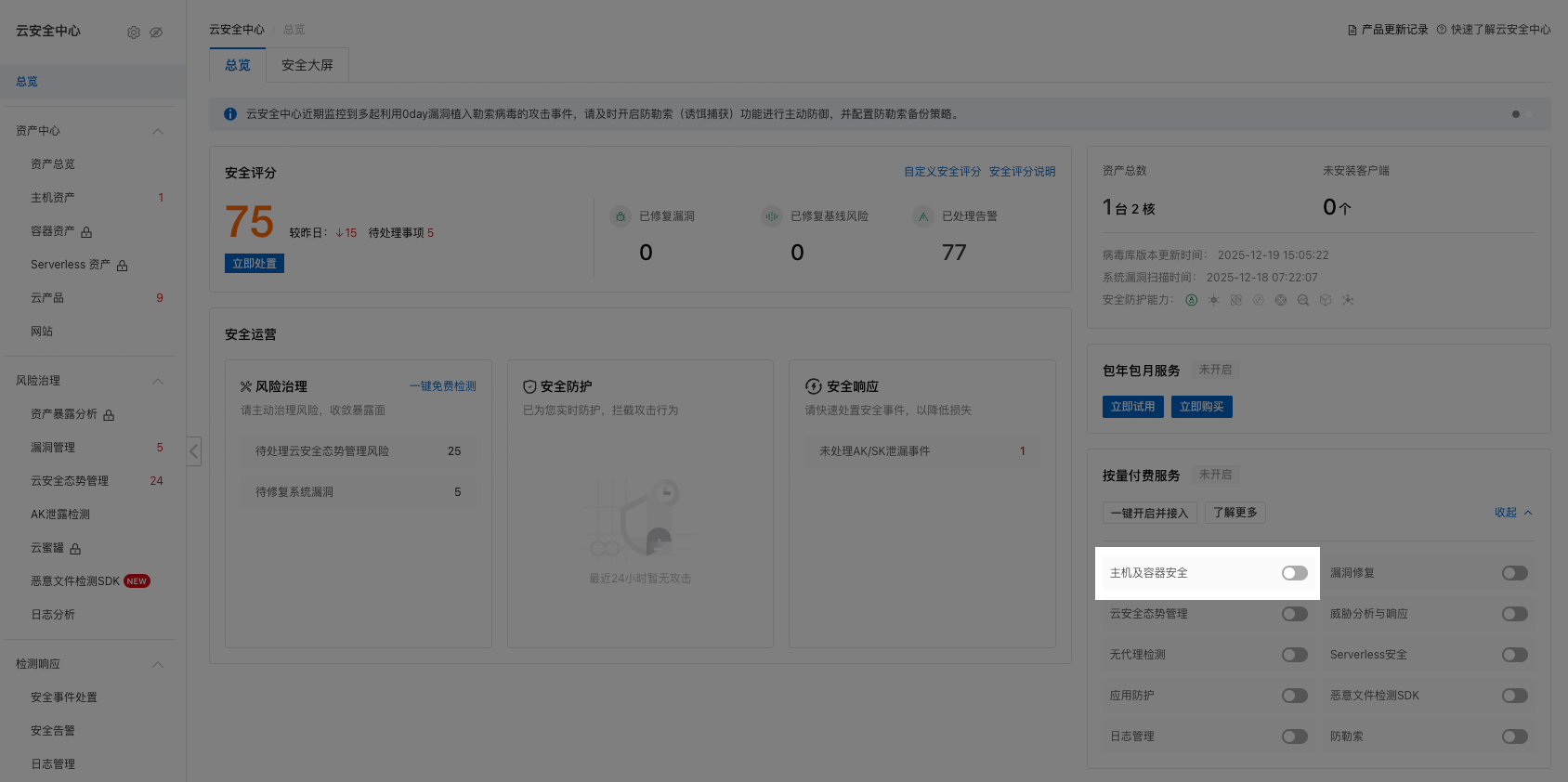Click lock icon next to 容器资产
The image size is (1568, 782).
[86, 232]
